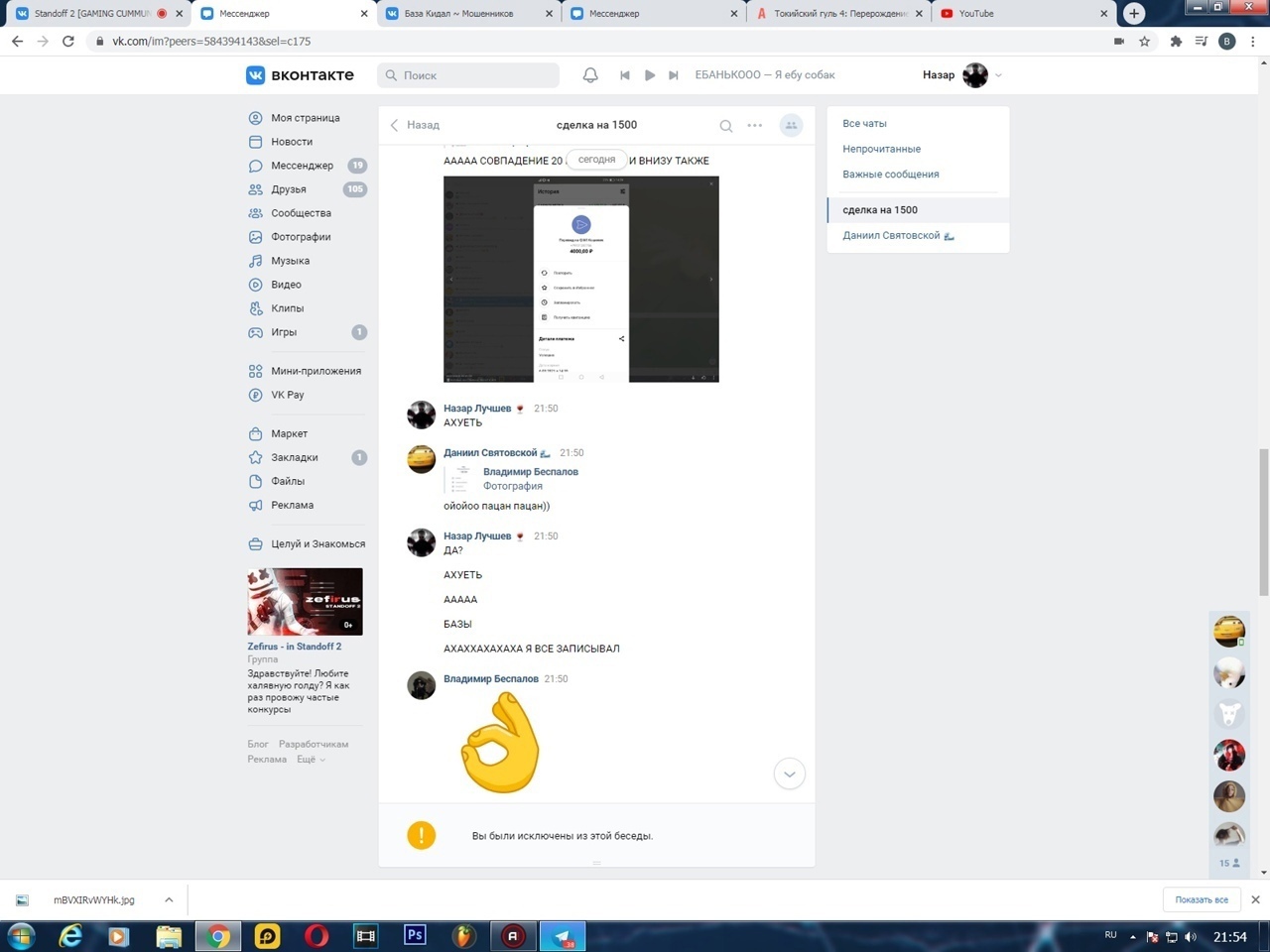1270x952 pixels.
Task: Expand the Назар profile menu
Action: click(x=998, y=75)
